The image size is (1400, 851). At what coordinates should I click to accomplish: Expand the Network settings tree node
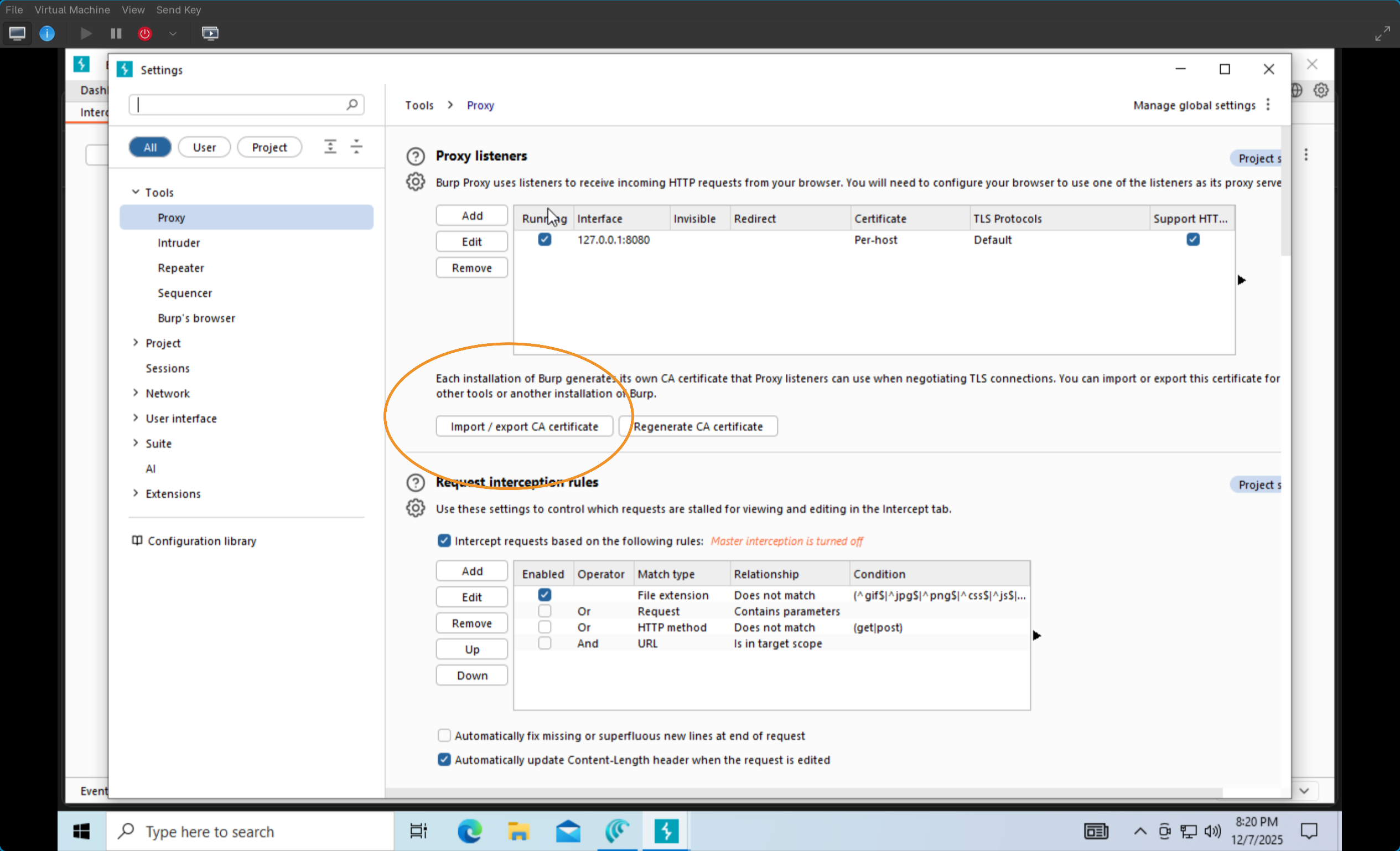(135, 393)
